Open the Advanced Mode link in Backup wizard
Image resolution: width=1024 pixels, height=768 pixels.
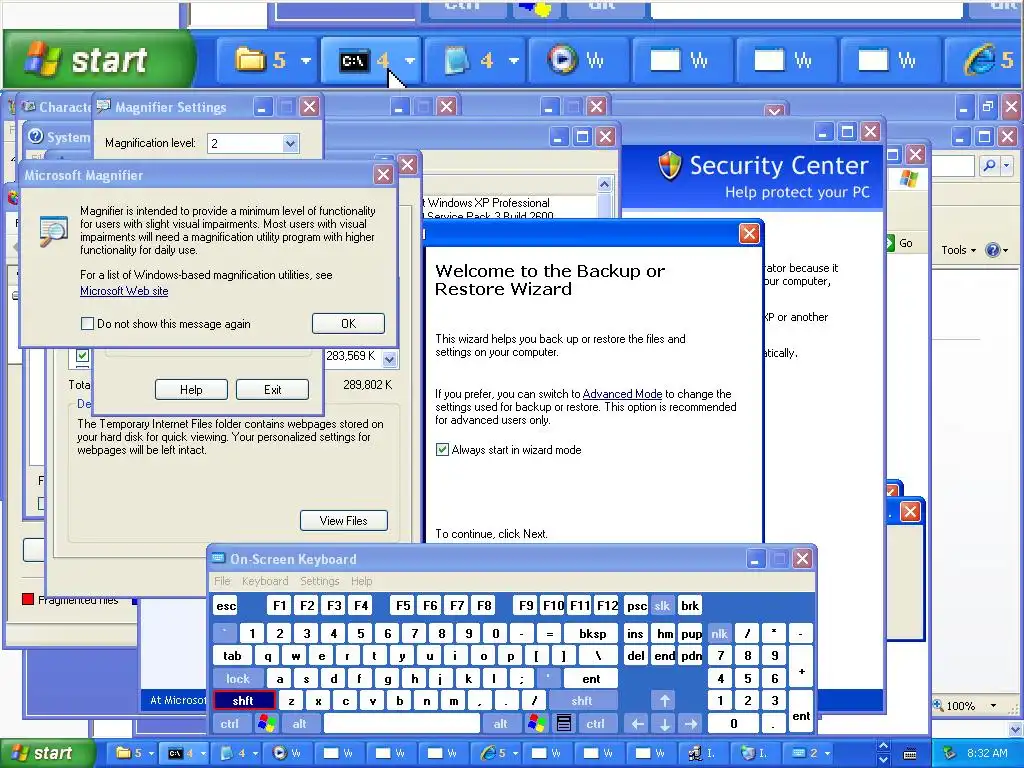(622, 394)
